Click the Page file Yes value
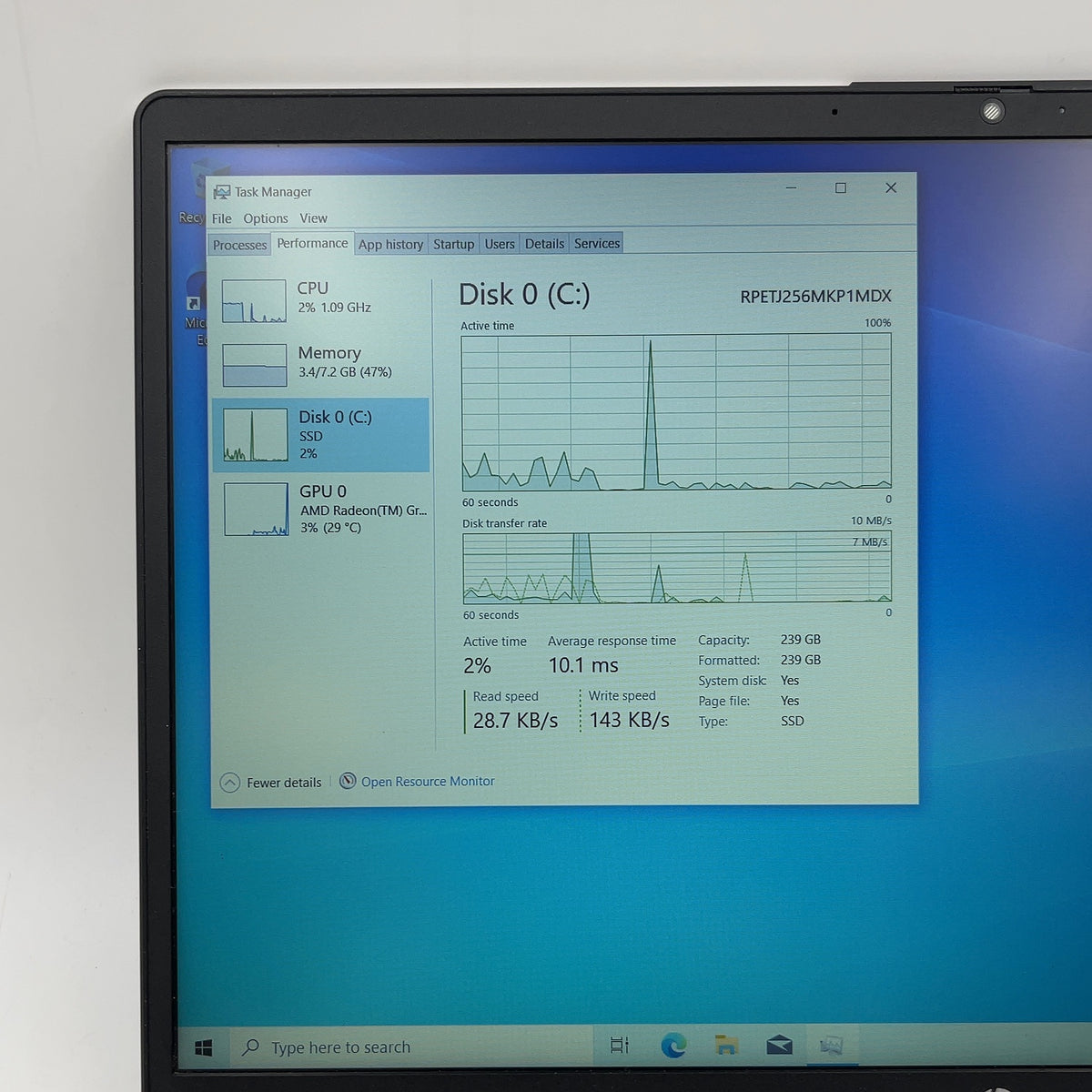Screen dimensions: 1092x1092 point(790,701)
